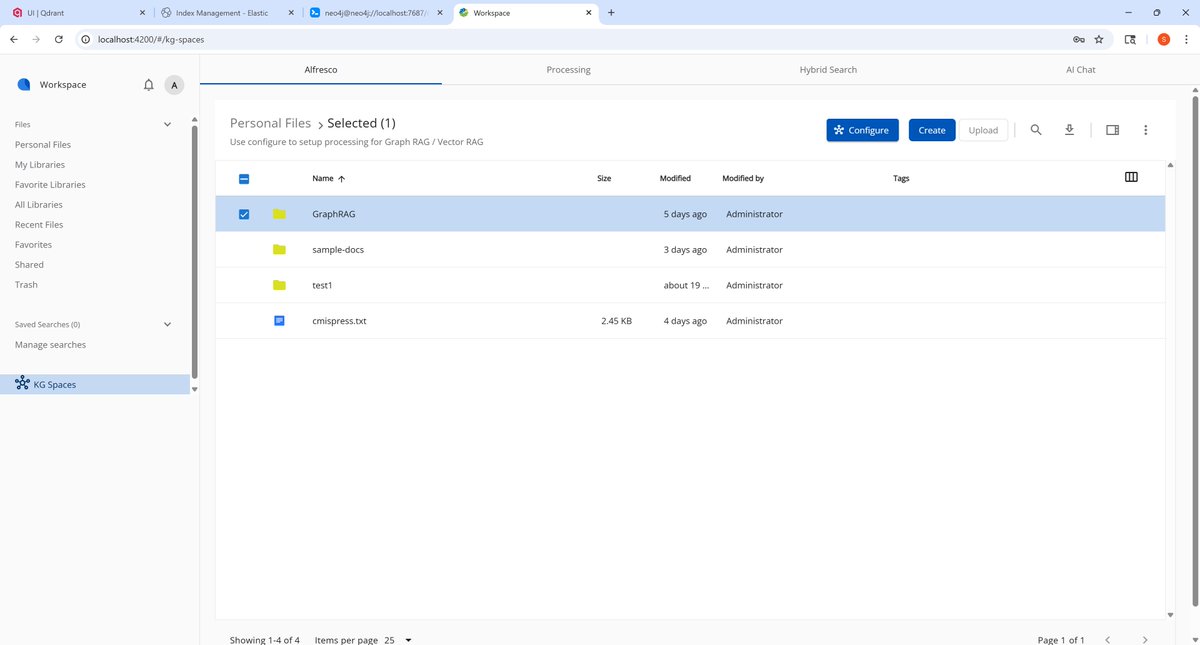Switch to the AI Chat tab
This screenshot has height=645, width=1200.
tap(1080, 69)
